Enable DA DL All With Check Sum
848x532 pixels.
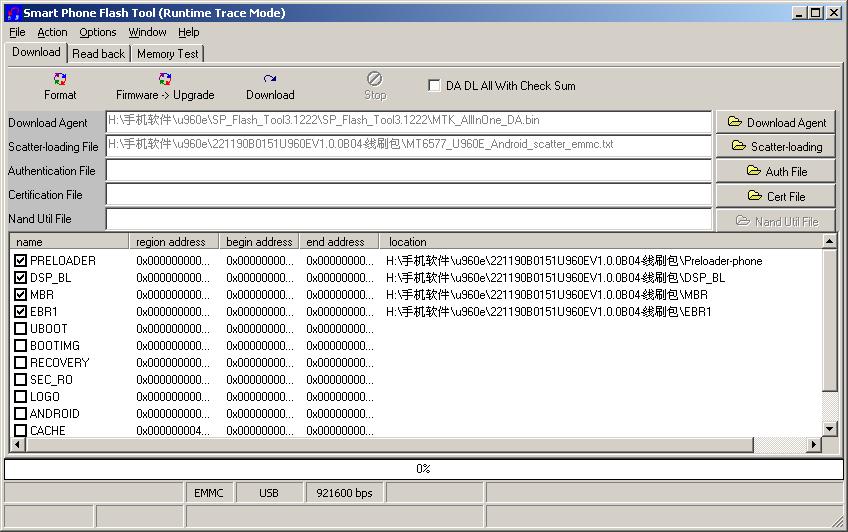pyautogui.click(x=434, y=85)
